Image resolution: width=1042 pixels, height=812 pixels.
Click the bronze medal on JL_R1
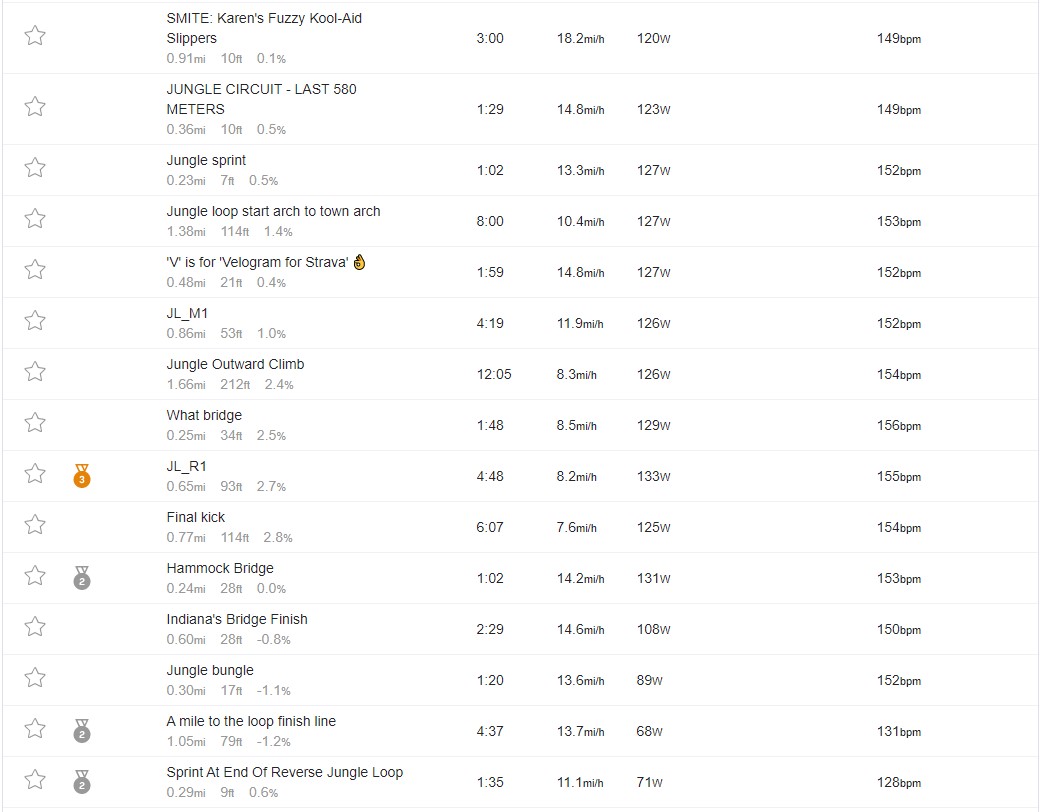[82, 476]
